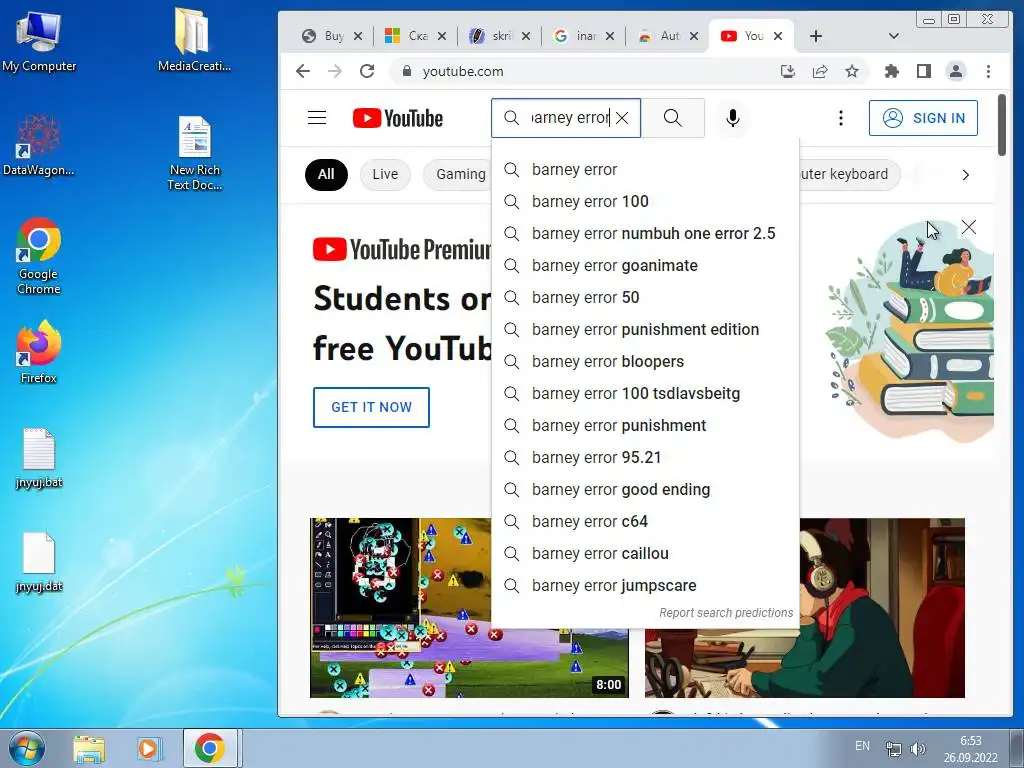The height and width of the screenshot is (768, 1024).
Task: Click the GET IT NOW button
Action: (371, 408)
